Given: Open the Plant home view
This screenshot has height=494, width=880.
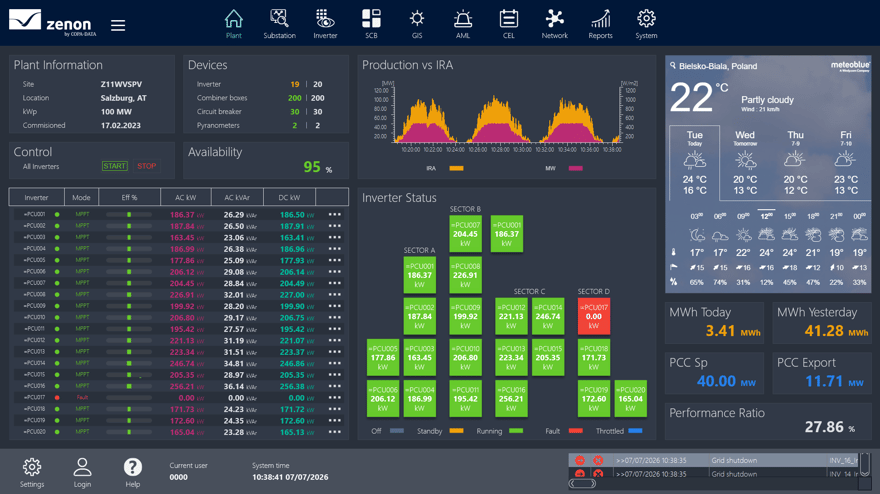Looking at the screenshot, I should click(233, 24).
